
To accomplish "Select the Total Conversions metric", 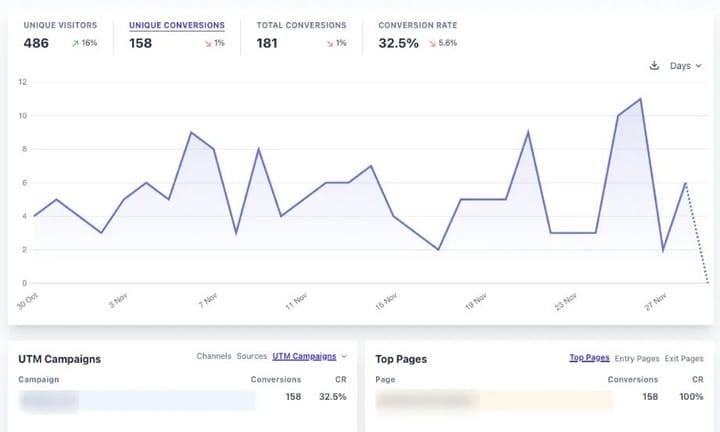I will tap(301, 25).
